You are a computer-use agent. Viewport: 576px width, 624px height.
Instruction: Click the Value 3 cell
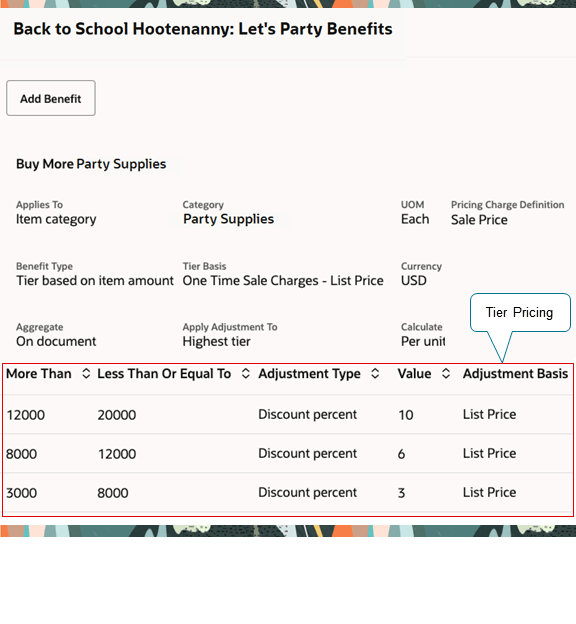401,493
